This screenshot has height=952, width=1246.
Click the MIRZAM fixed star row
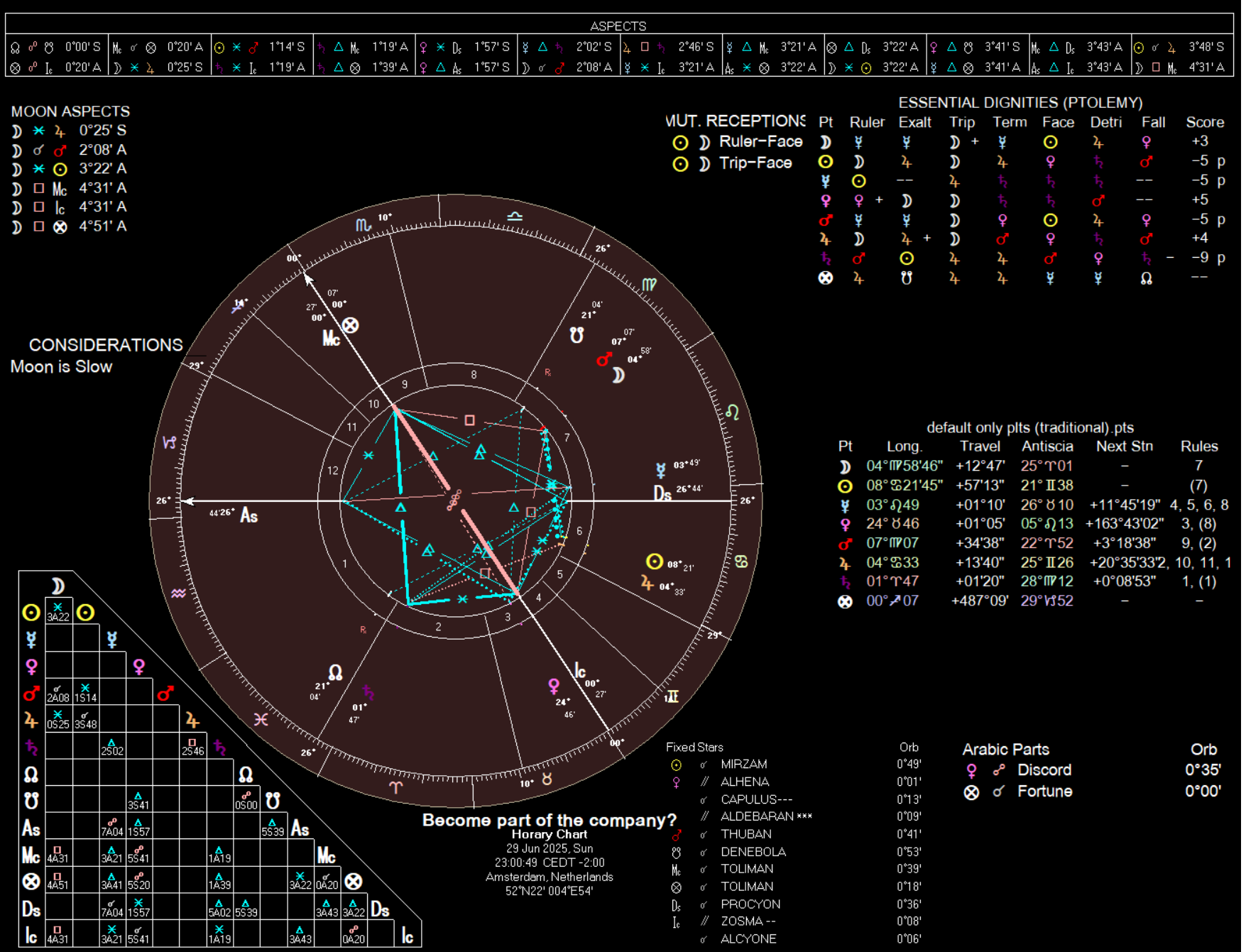click(x=796, y=765)
